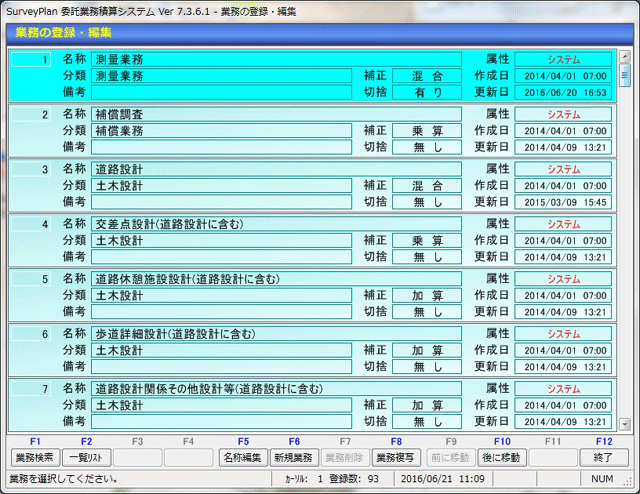Move the entry later with 後に移動
Screen dimensions: 640x494
pos(502,458)
